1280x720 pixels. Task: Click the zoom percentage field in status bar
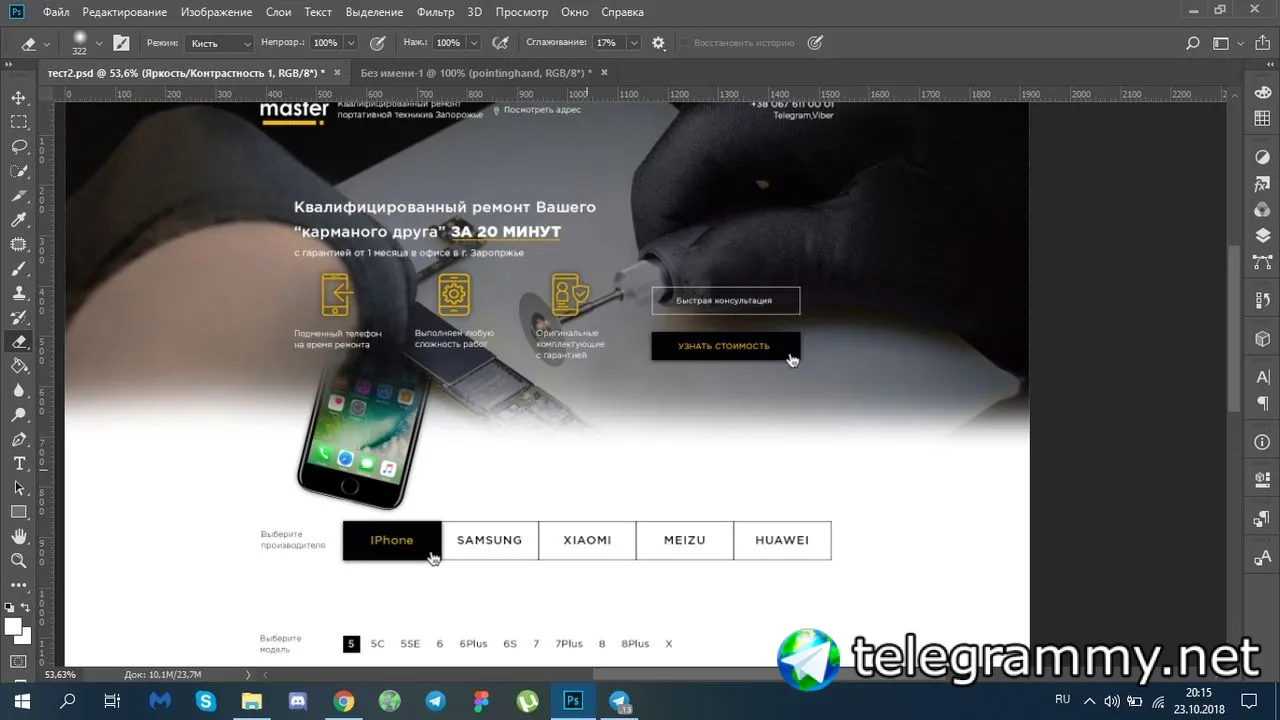pyautogui.click(x=60, y=675)
